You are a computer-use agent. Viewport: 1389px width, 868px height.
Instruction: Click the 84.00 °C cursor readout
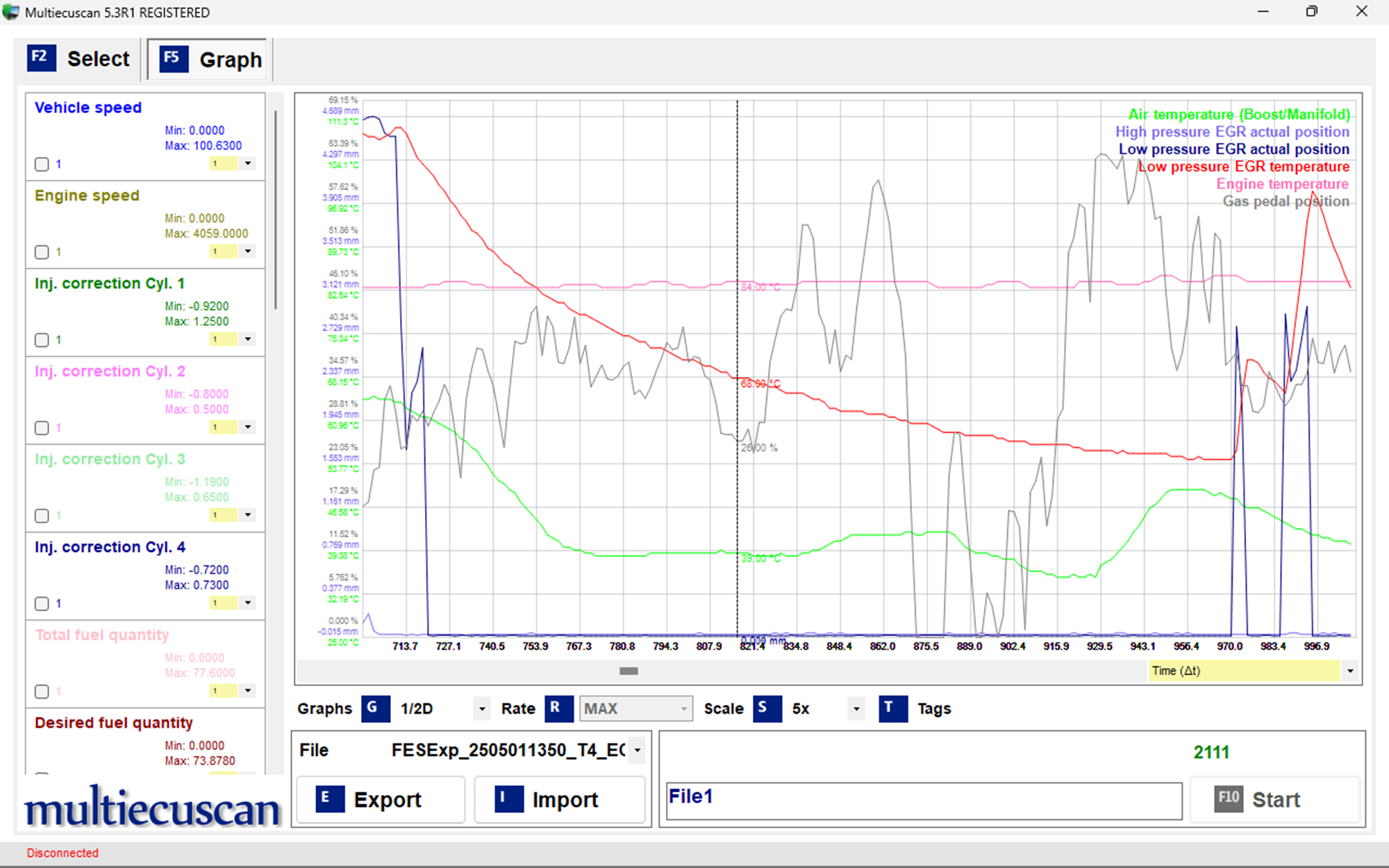point(760,287)
